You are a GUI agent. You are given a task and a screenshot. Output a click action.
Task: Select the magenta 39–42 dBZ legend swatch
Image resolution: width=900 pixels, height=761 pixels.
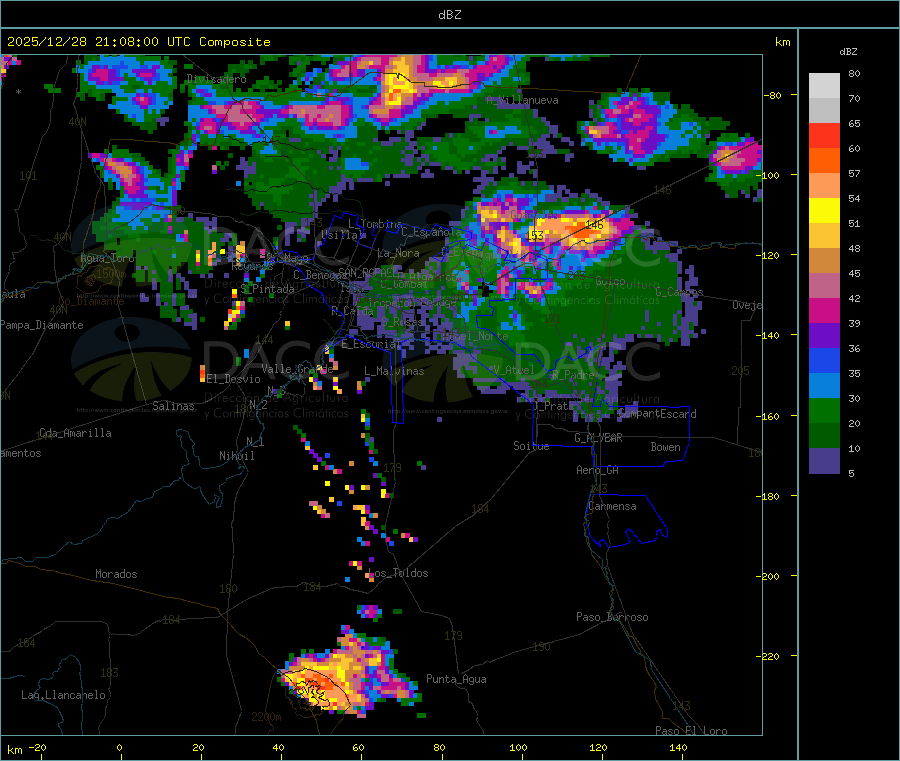point(824,310)
